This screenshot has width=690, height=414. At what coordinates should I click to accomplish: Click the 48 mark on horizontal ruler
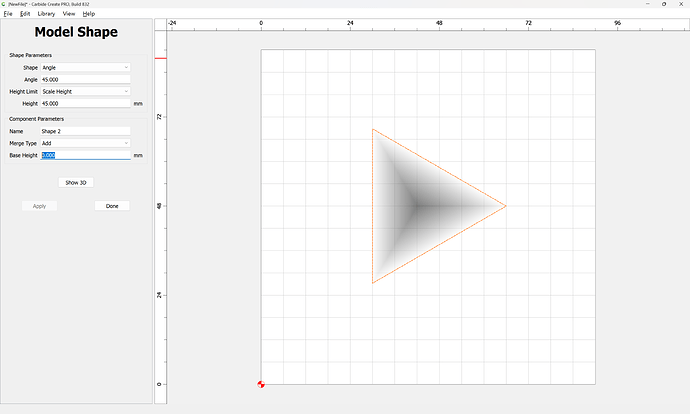(439, 23)
